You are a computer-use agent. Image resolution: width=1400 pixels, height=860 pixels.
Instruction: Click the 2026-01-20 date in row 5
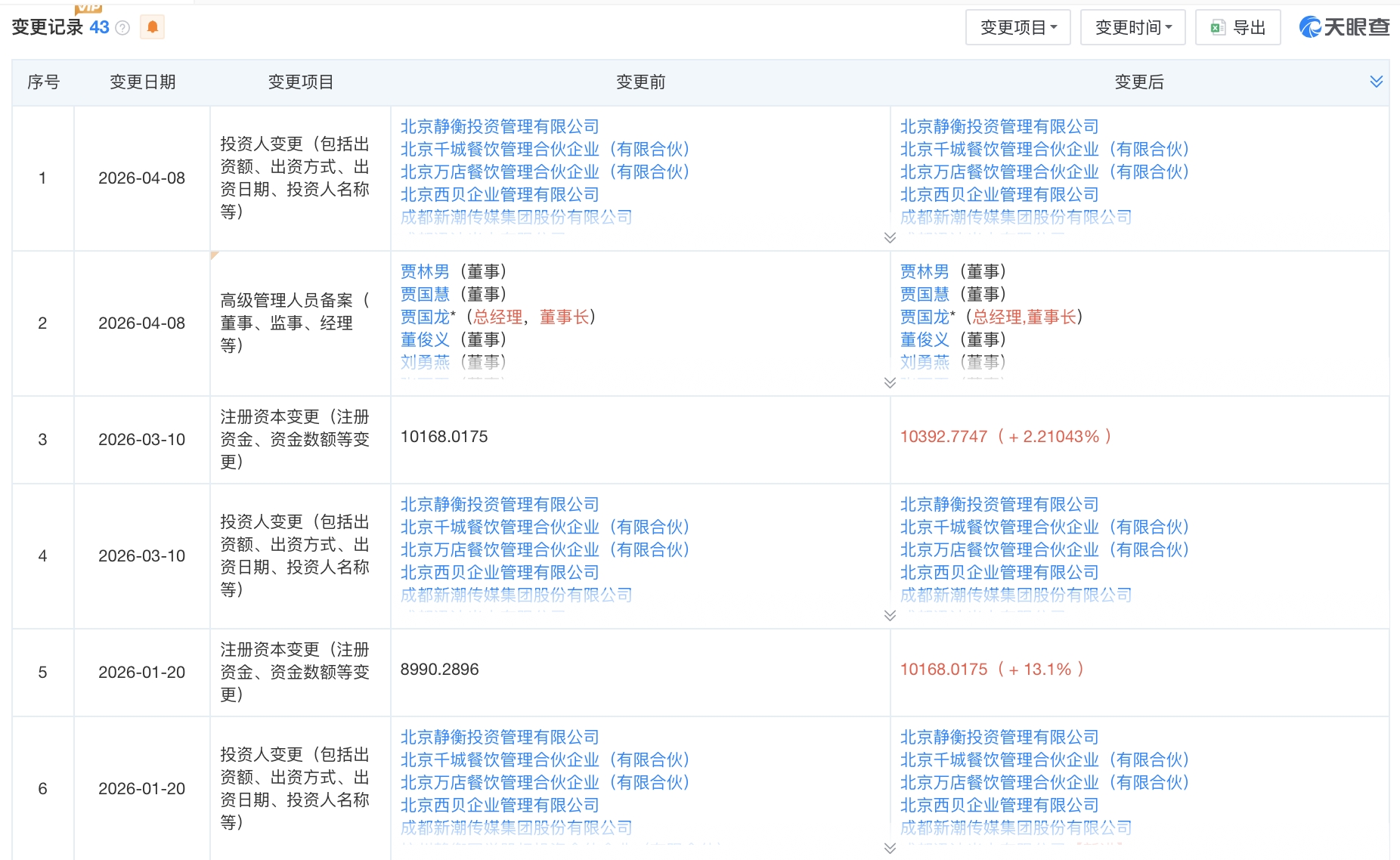click(x=141, y=672)
